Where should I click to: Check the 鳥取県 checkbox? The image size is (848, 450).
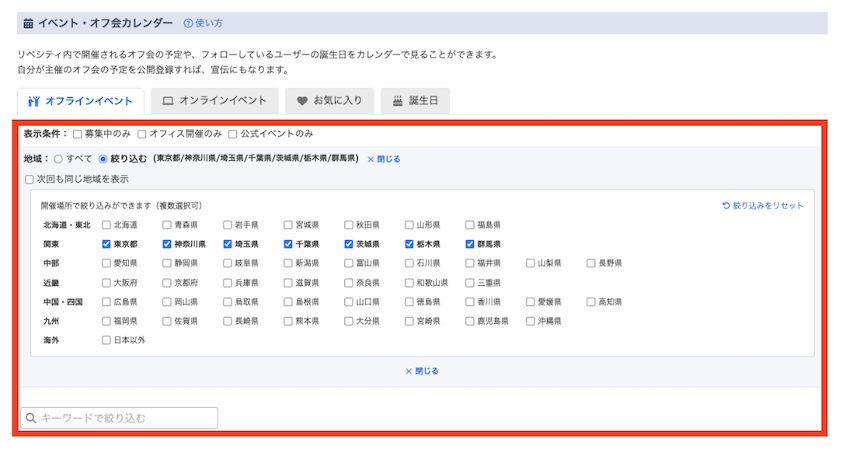[227, 302]
